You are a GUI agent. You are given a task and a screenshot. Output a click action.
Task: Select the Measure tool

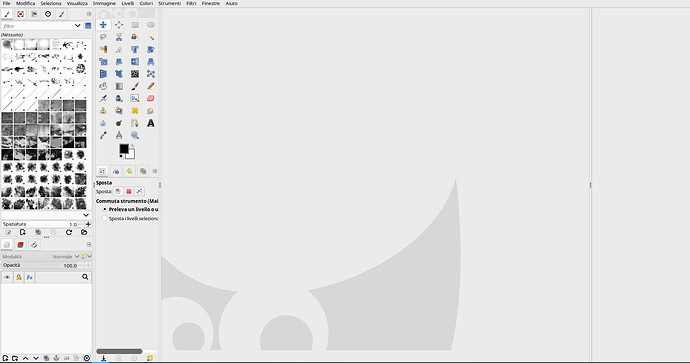point(119,136)
